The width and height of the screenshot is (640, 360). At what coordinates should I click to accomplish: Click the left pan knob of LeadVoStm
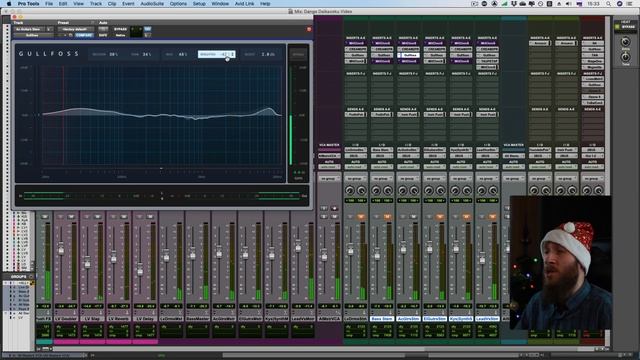pos(481,191)
